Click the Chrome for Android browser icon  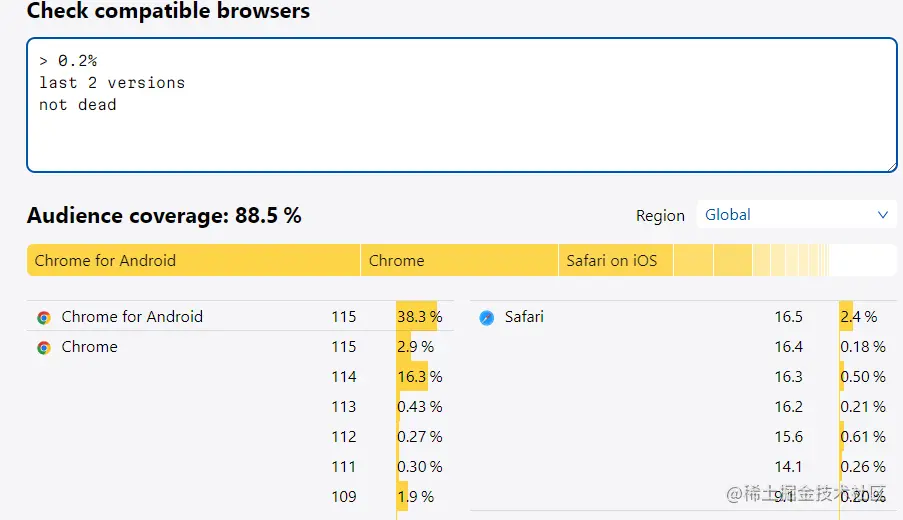(x=44, y=317)
